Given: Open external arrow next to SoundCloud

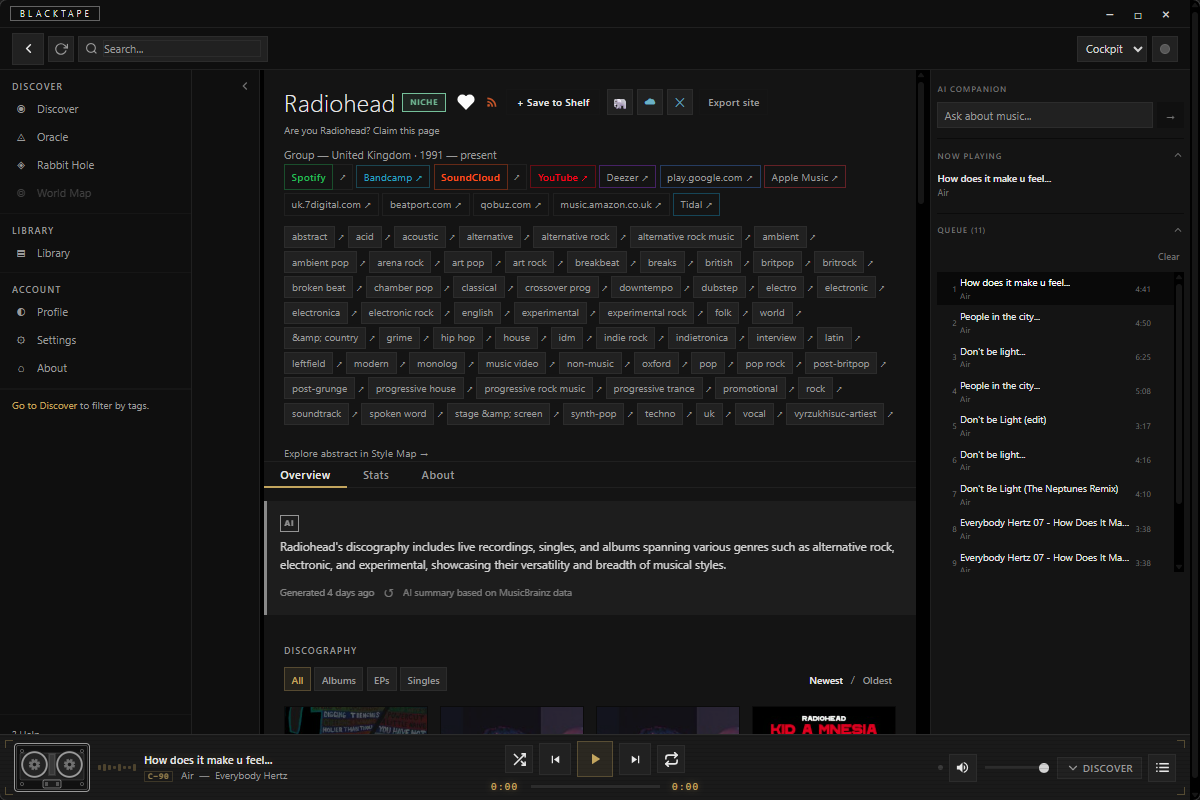Looking at the screenshot, I should coord(517,177).
